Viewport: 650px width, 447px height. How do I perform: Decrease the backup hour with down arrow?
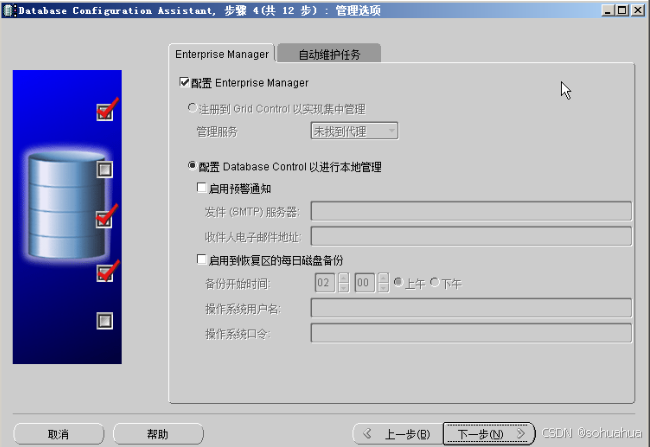[x=344, y=288]
